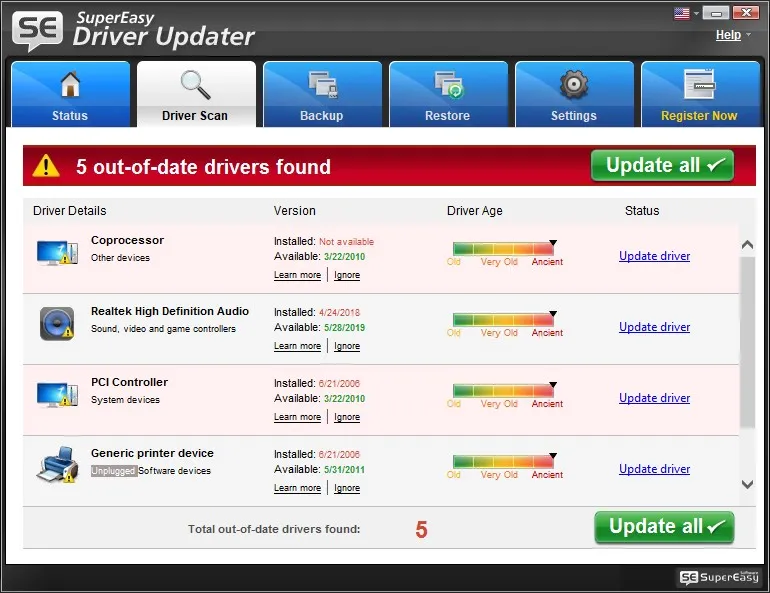Switch to the Status tab
The image size is (770, 593).
pyautogui.click(x=70, y=96)
